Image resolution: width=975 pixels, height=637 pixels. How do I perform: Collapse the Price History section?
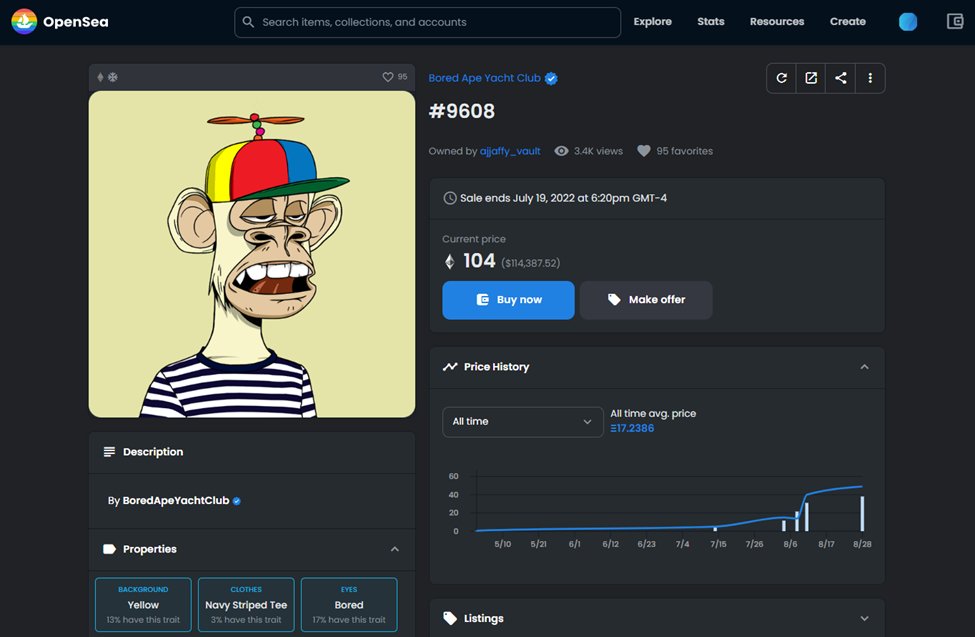coord(864,367)
